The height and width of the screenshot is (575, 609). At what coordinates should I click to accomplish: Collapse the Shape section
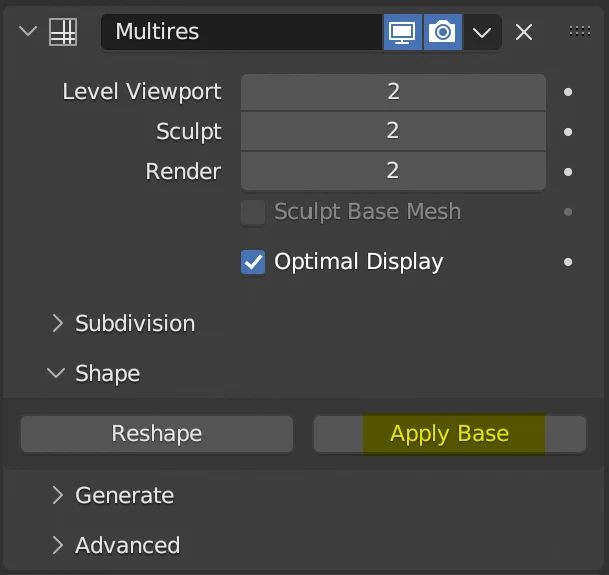pos(55,373)
